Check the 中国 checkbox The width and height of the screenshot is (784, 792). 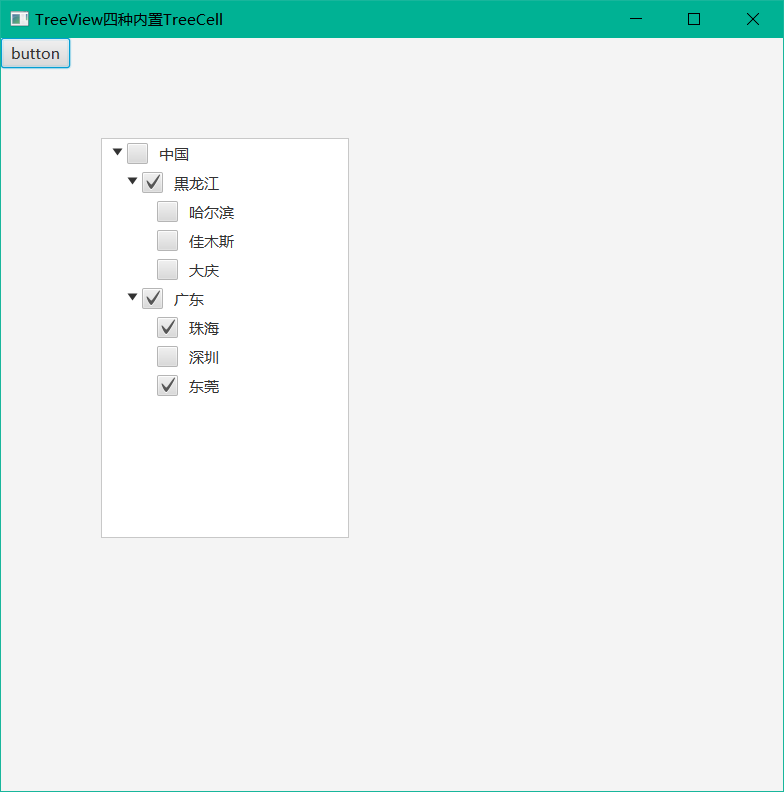[x=137, y=154]
